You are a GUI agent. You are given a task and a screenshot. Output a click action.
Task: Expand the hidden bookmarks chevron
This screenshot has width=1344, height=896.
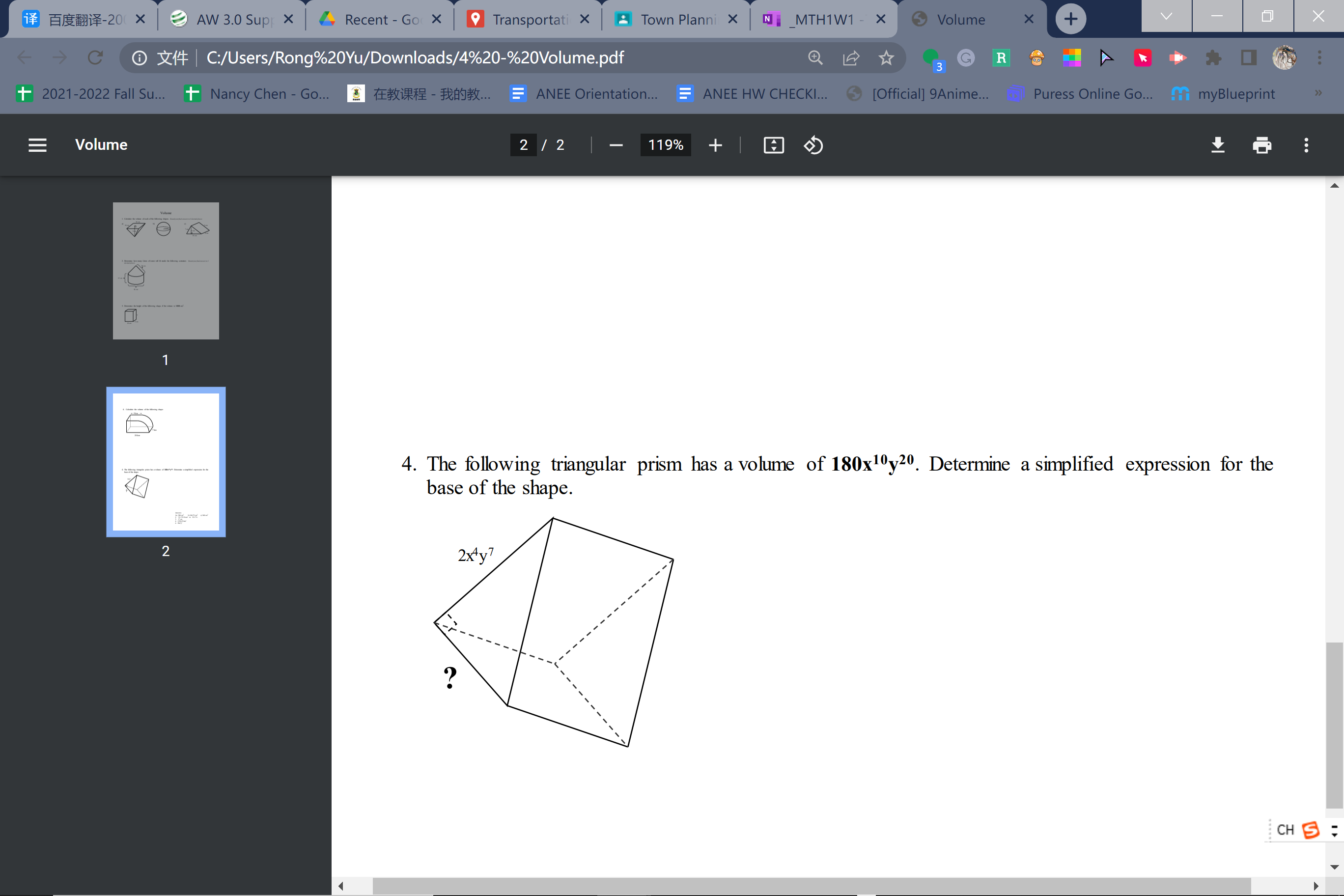click(x=1318, y=93)
